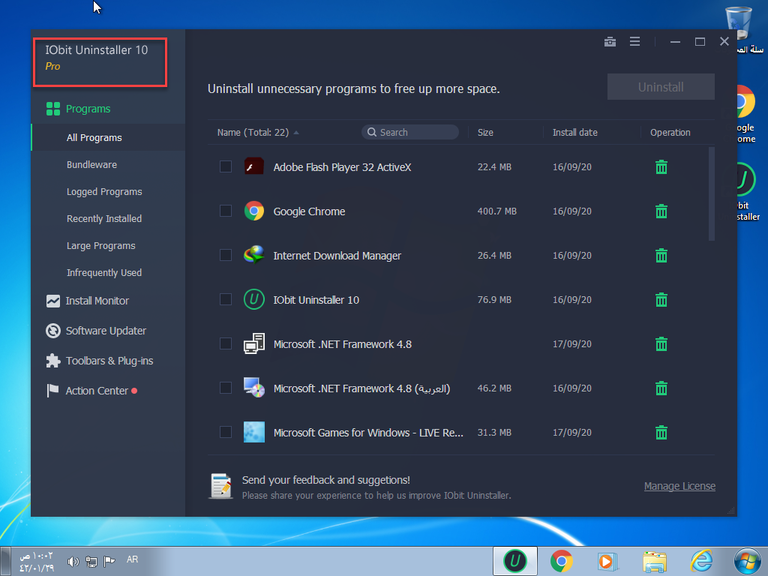The height and width of the screenshot is (576, 768).
Task: Check the IObit Uninstaller 10 checkbox
Action: coord(226,299)
